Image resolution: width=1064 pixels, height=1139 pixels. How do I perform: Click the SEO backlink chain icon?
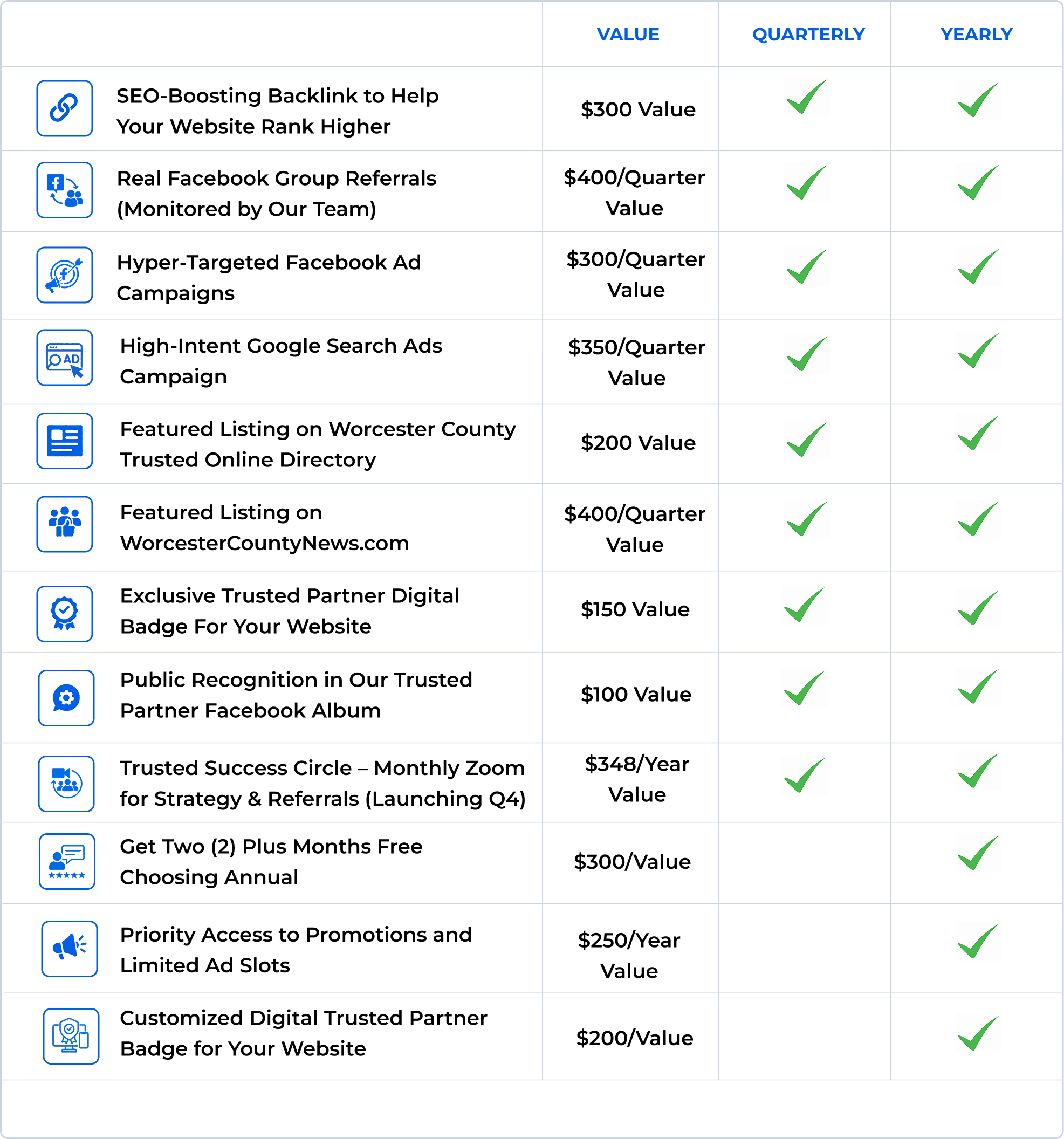pos(65,108)
